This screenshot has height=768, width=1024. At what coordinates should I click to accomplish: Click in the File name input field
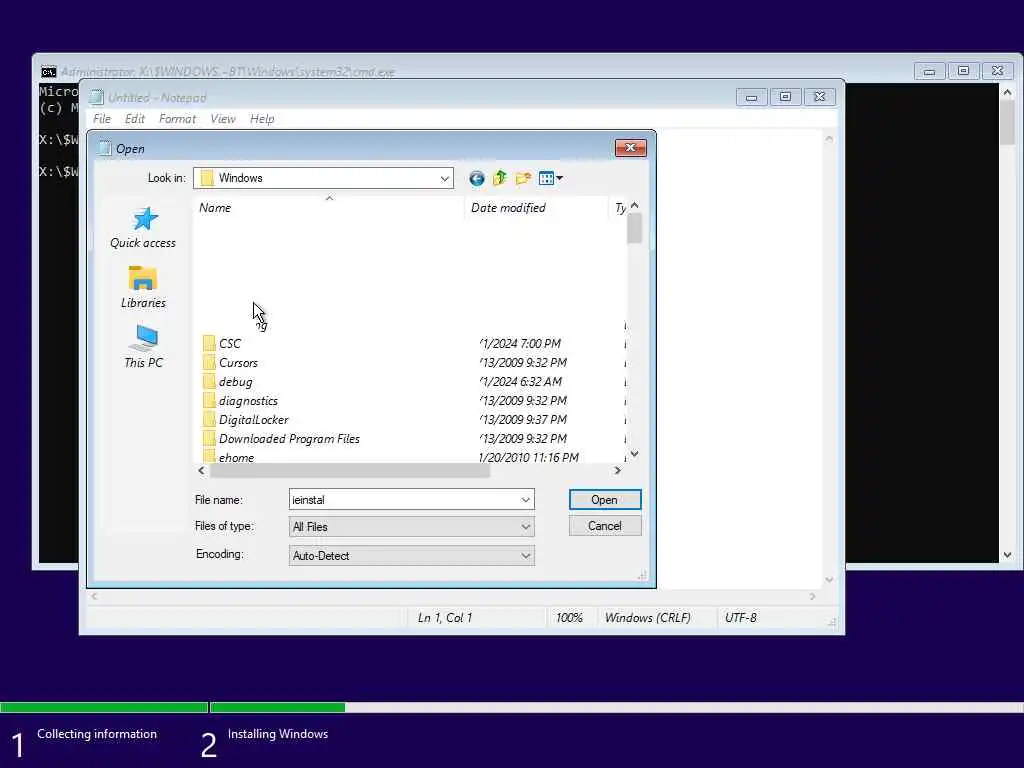pos(404,500)
